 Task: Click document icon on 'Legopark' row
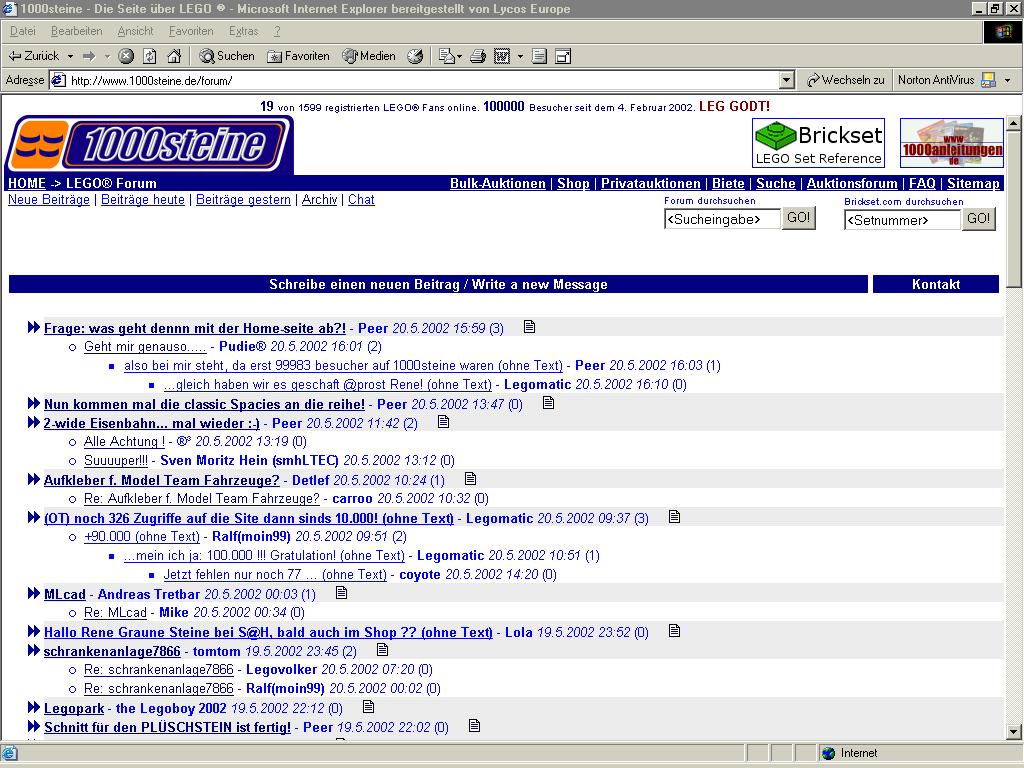click(368, 707)
